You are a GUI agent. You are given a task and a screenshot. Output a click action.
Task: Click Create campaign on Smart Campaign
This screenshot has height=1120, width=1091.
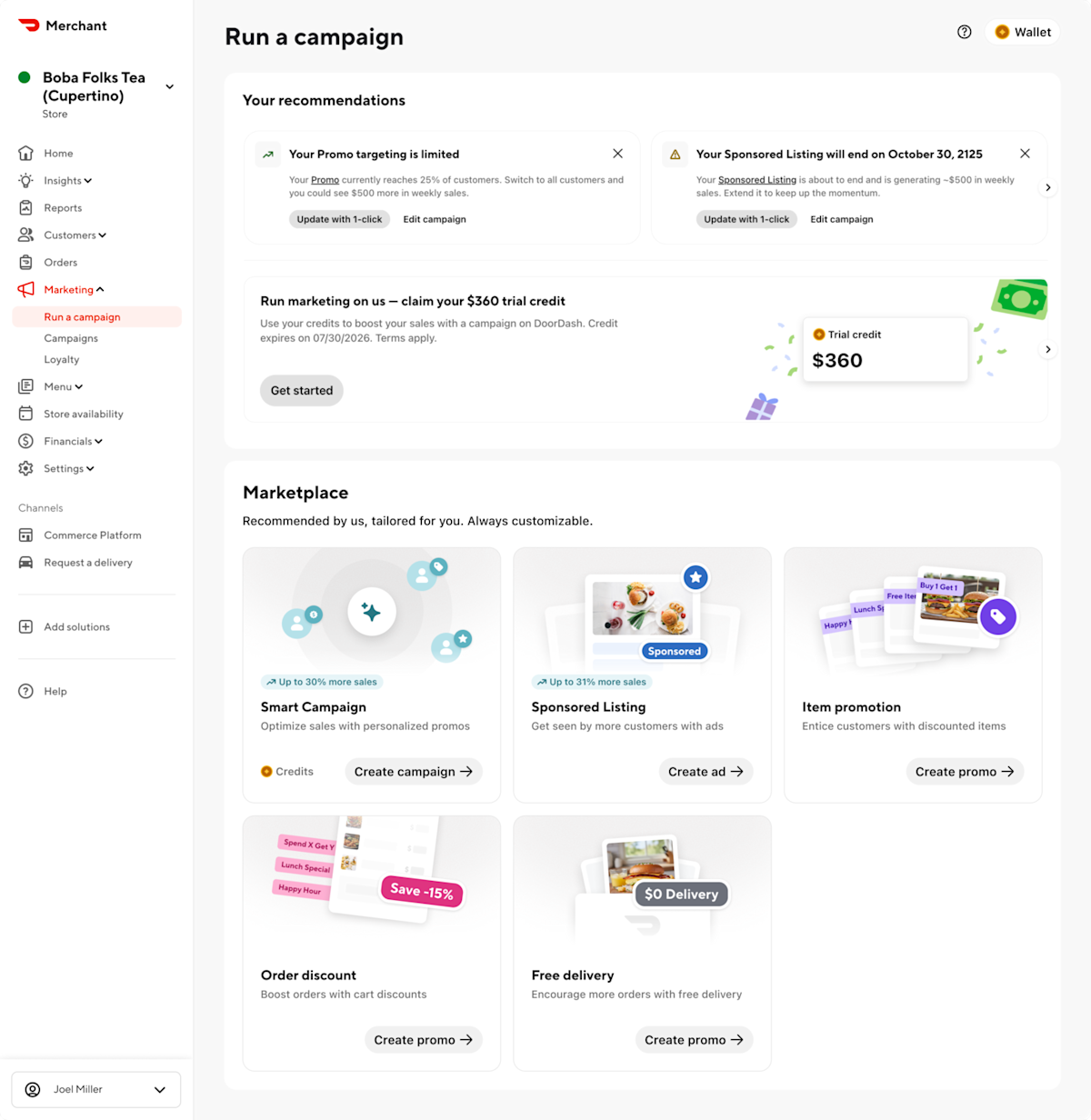(414, 771)
